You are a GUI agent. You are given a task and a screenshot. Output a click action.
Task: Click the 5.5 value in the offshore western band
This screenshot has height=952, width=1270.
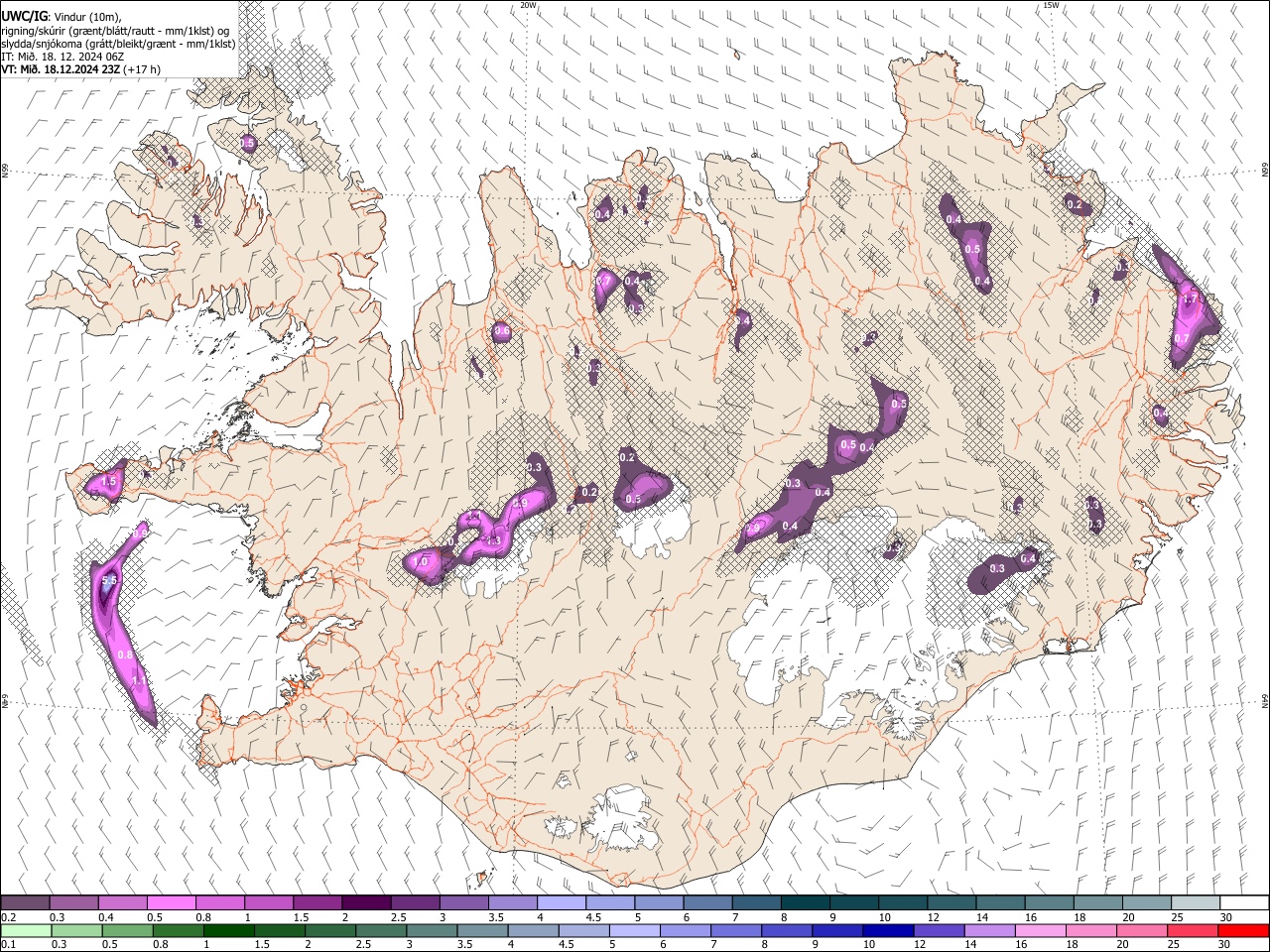click(x=110, y=580)
